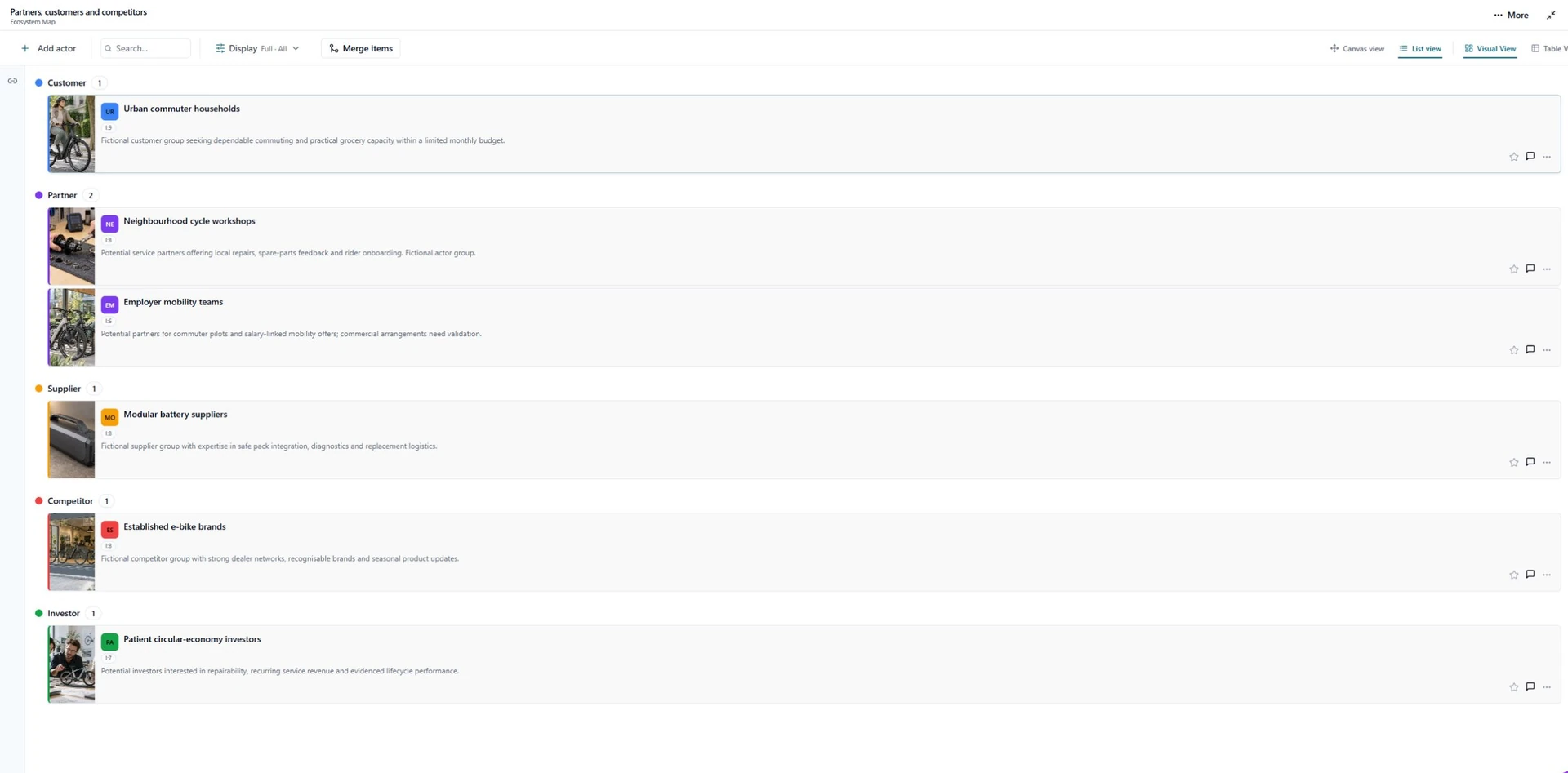
Task: Click the link icon in left sidebar
Action: point(12,81)
